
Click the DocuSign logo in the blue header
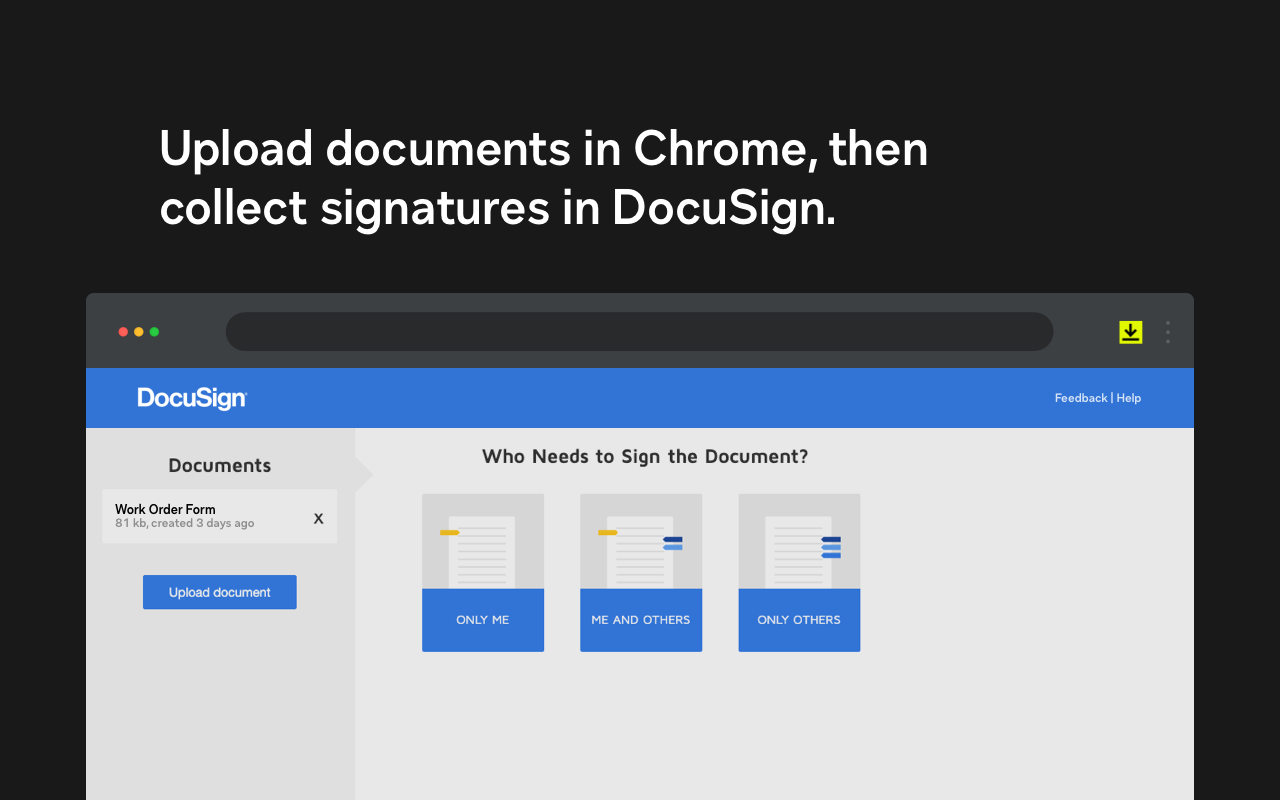(x=191, y=397)
